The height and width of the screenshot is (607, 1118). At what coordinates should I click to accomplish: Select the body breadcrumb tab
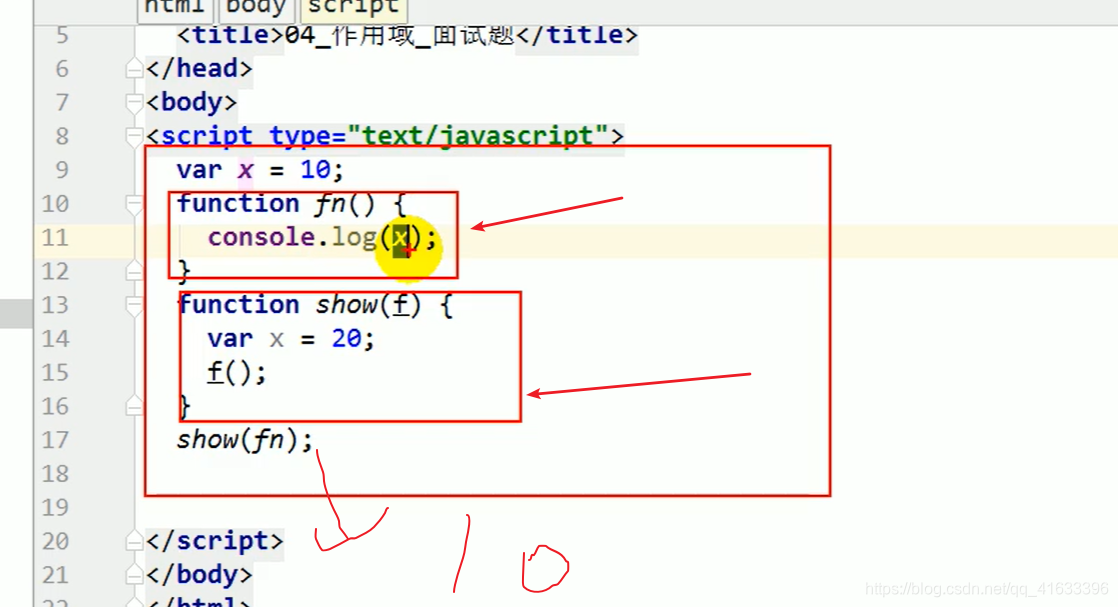click(255, 9)
